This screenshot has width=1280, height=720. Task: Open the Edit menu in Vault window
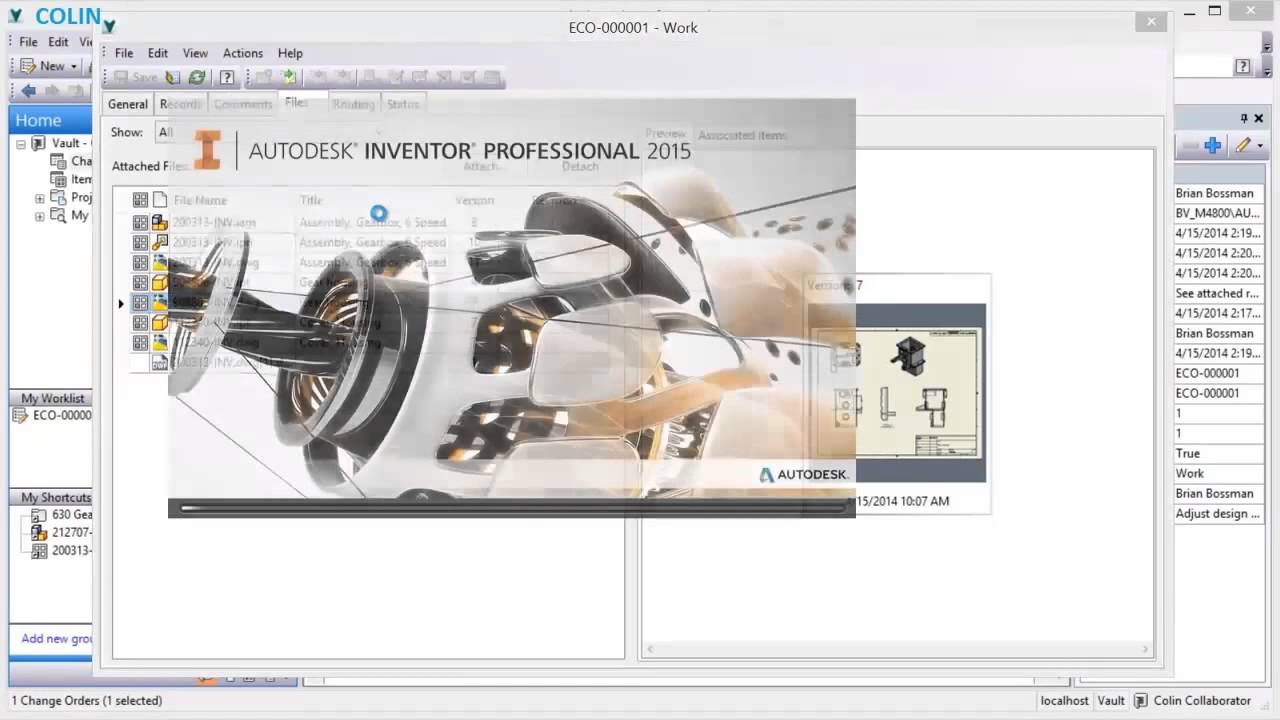click(59, 42)
